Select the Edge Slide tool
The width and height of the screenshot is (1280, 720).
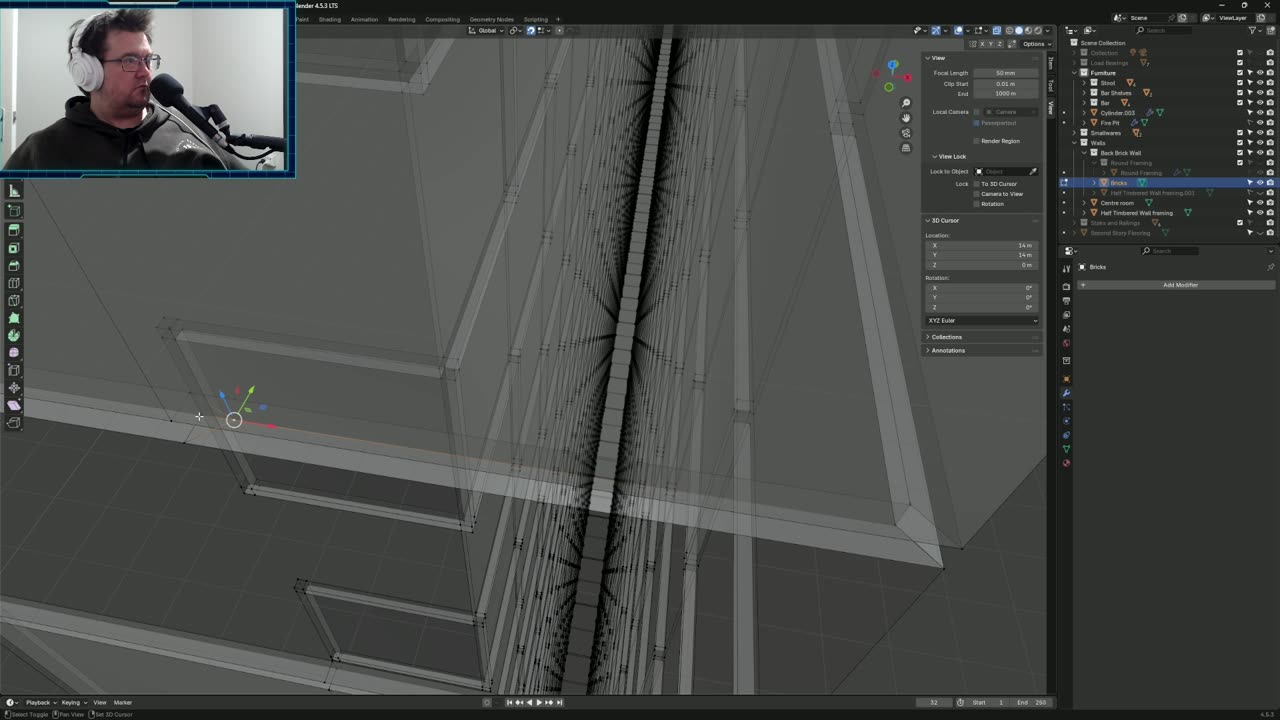[14, 370]
